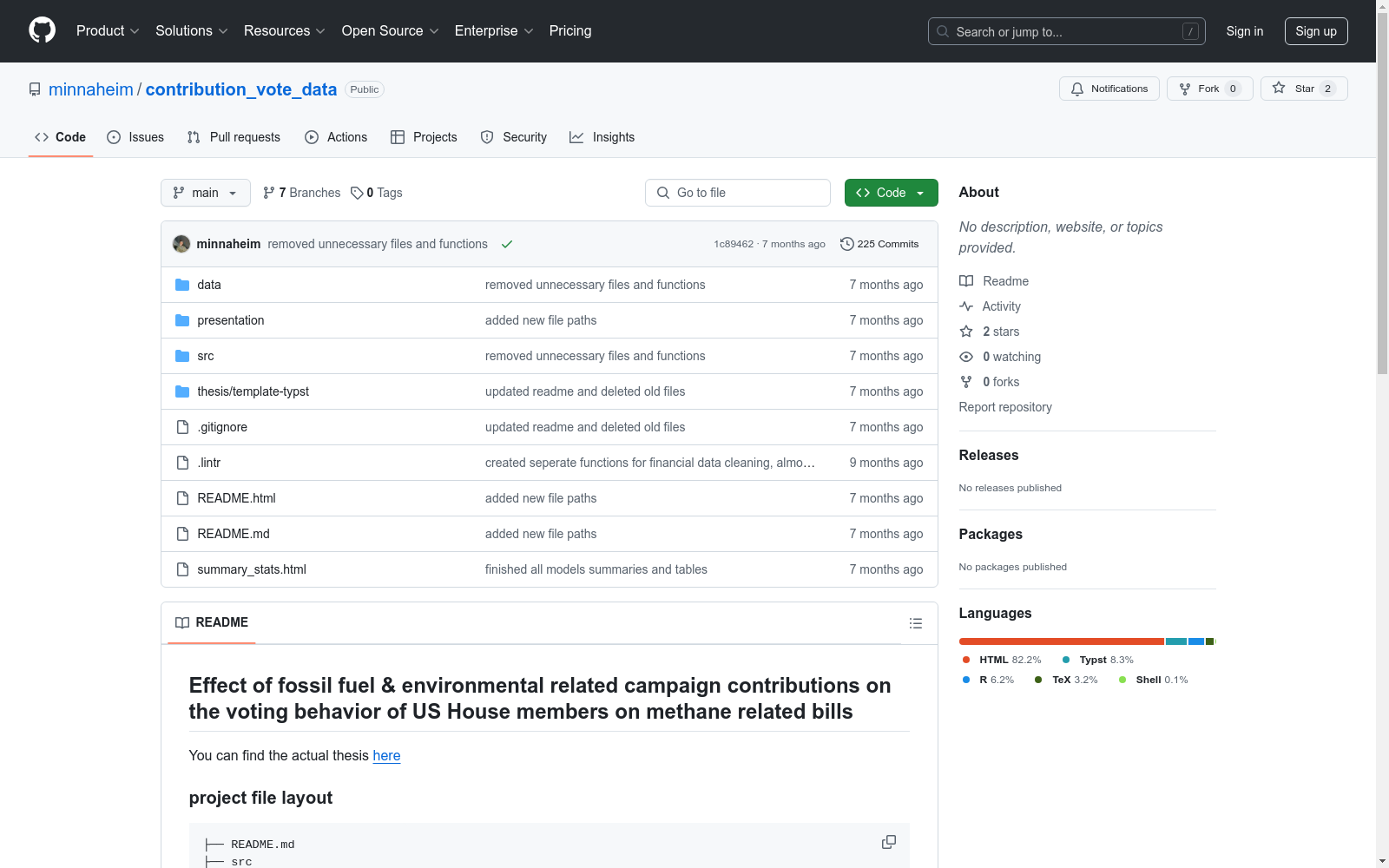Expand the Enterprise menu

494,31
